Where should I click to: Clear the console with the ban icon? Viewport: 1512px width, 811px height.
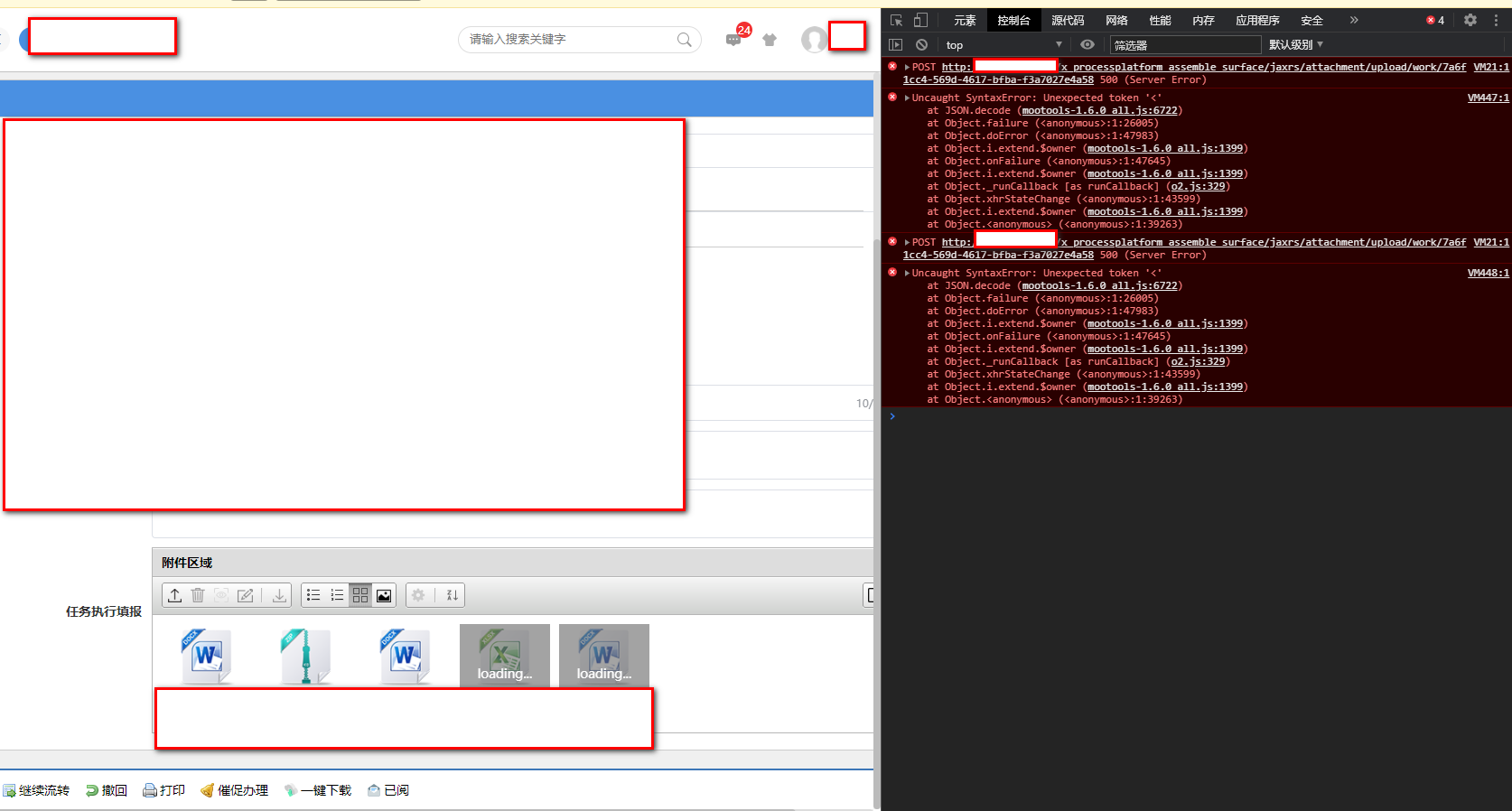921,44
